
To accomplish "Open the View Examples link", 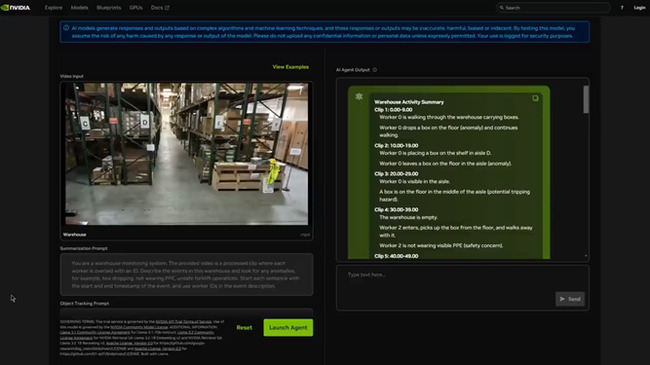I will tap(291, 67).
